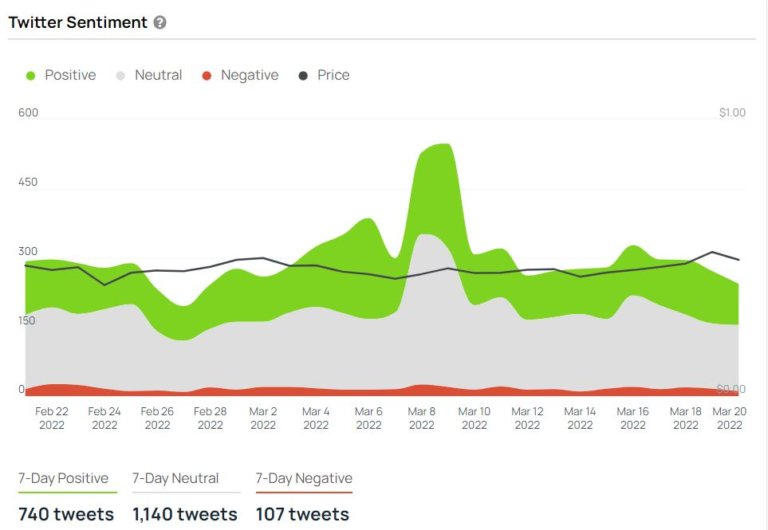
Task: Click the $1.00 price axis label
Action: 732,113
